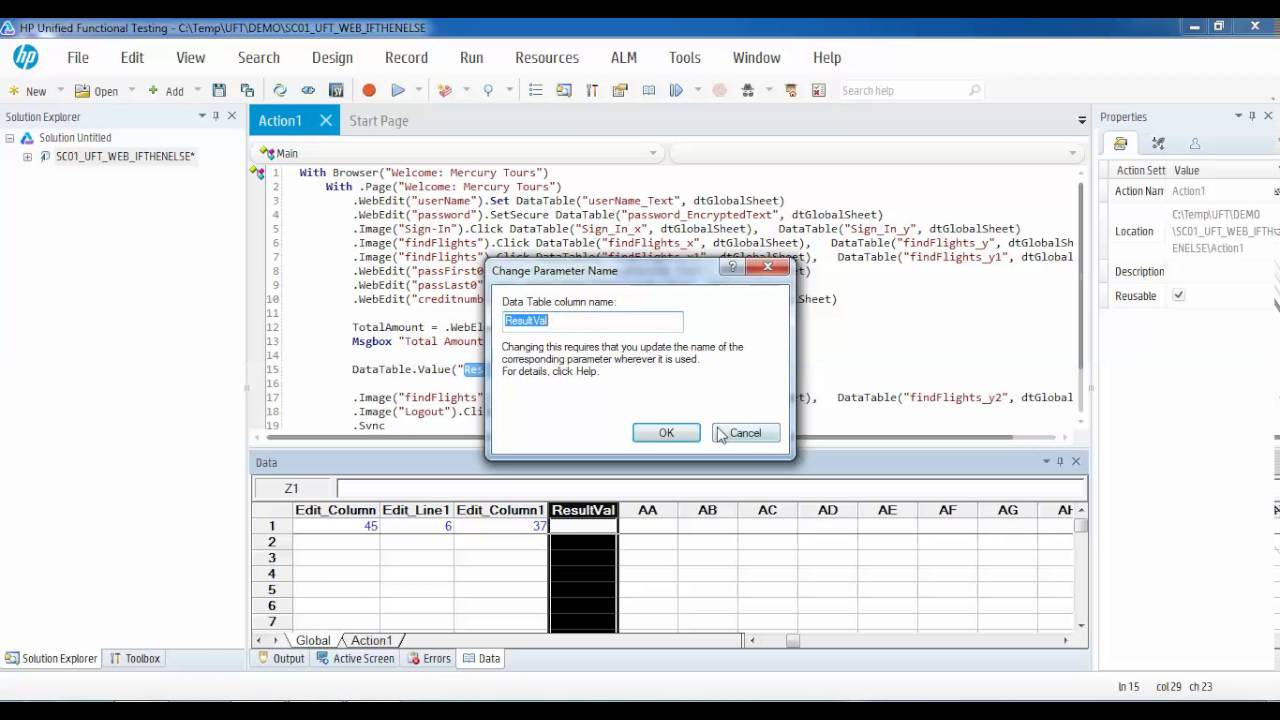Click the code editor horizontal scrollbar
Viewport: 1280px width, 720px height.
(661, 437)
